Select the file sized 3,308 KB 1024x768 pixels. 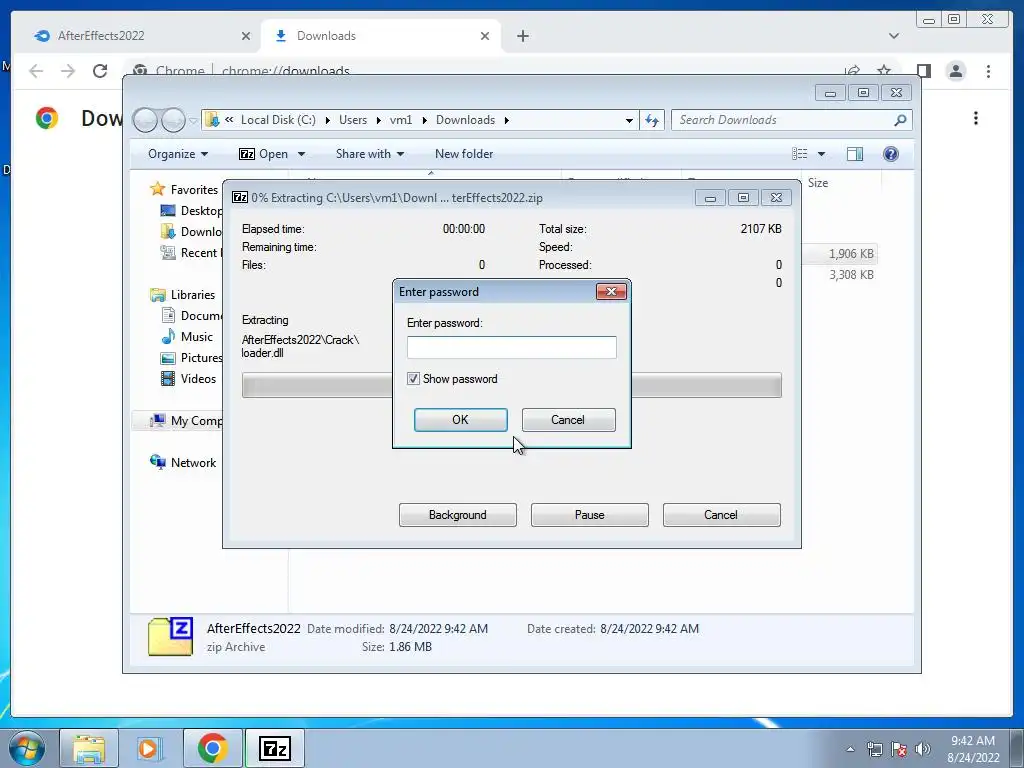tap(851, 275)
